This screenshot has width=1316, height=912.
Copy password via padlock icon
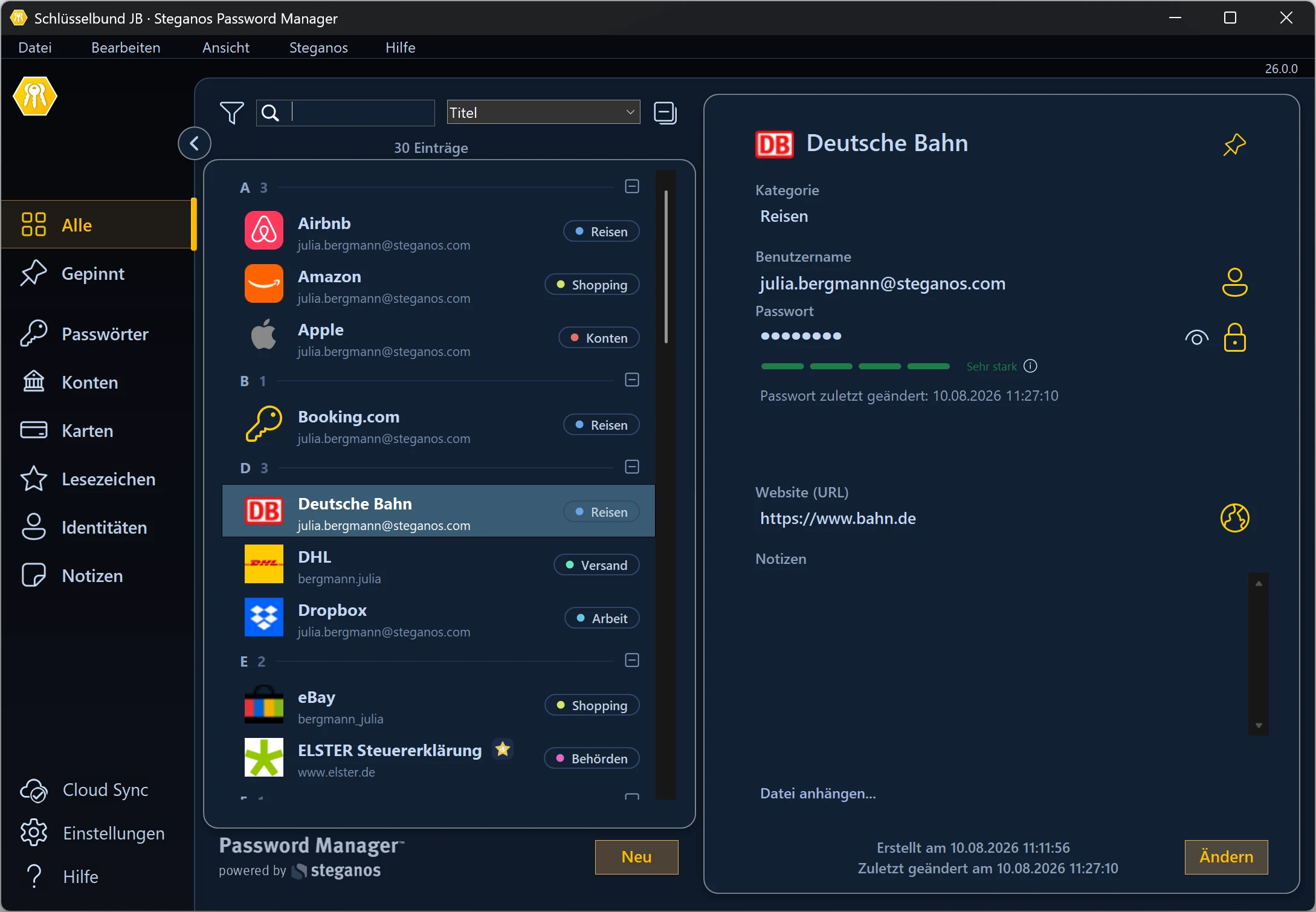pos(1234,337)
